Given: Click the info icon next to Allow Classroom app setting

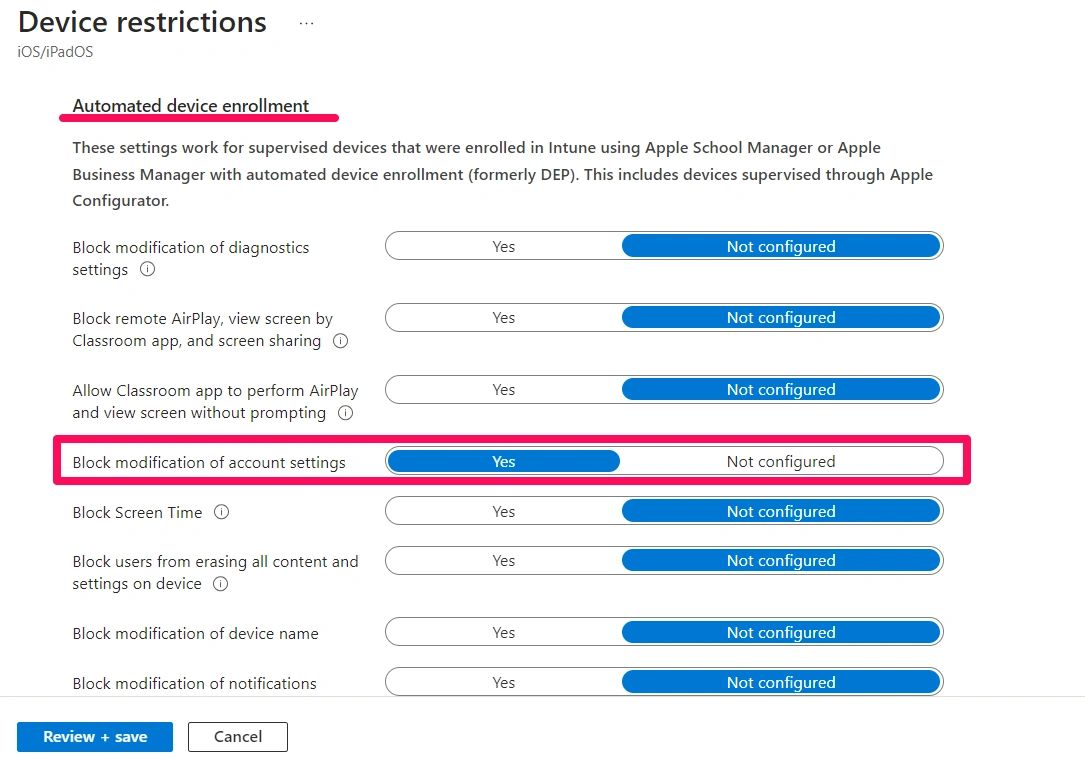Looking at the screenshot, I should coord(345,413).
